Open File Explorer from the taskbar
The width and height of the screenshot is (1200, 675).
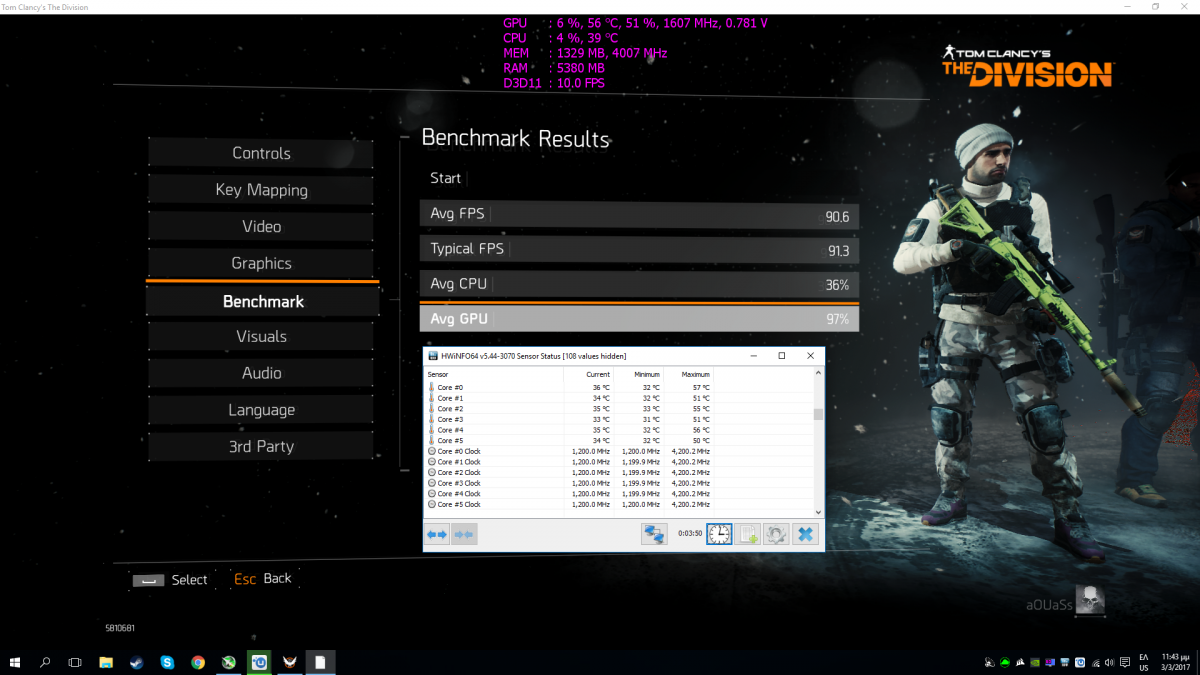pyautogui.click(x=106, y=662)
